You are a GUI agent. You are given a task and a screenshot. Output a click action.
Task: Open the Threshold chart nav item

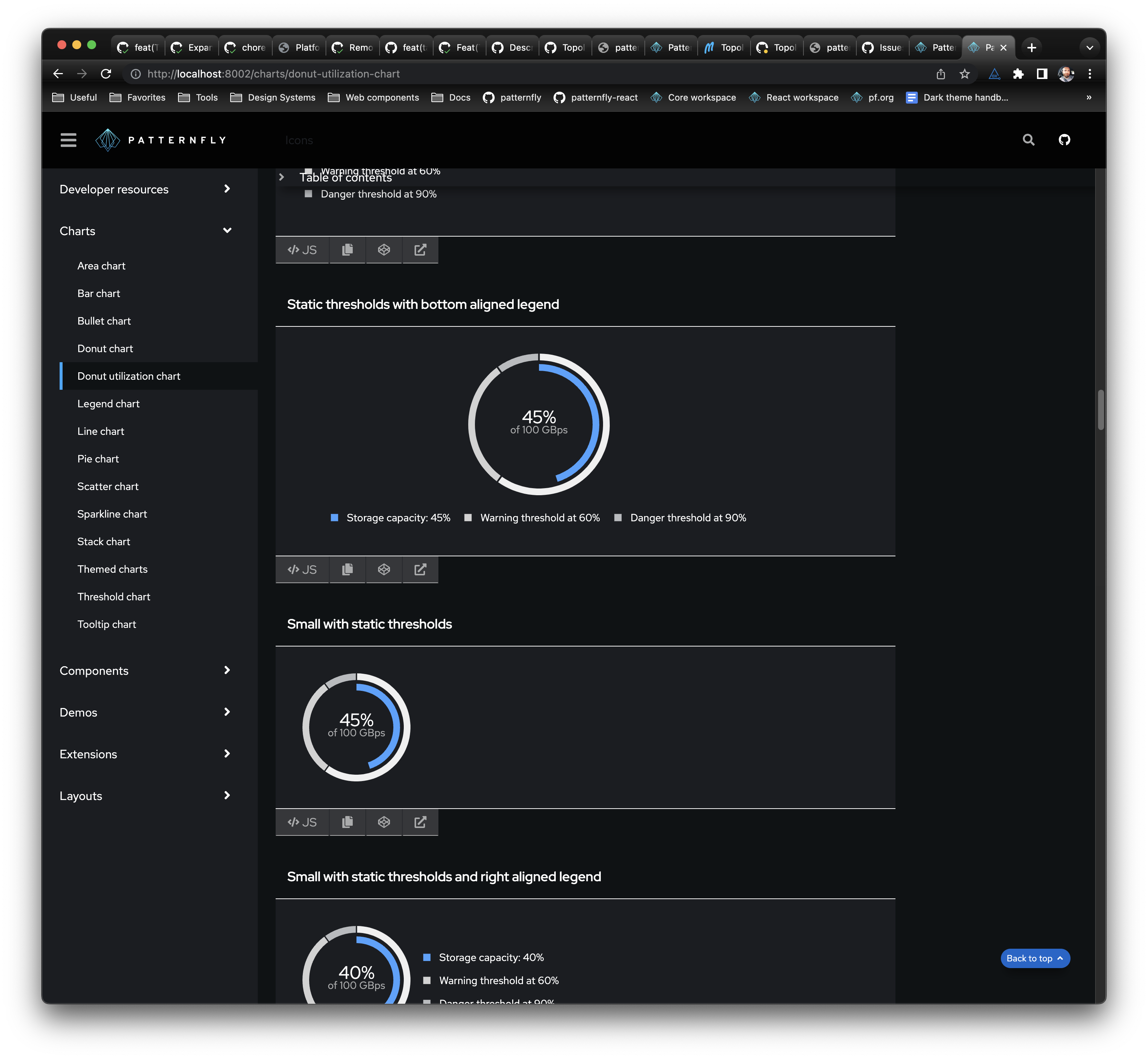[114, 597]
